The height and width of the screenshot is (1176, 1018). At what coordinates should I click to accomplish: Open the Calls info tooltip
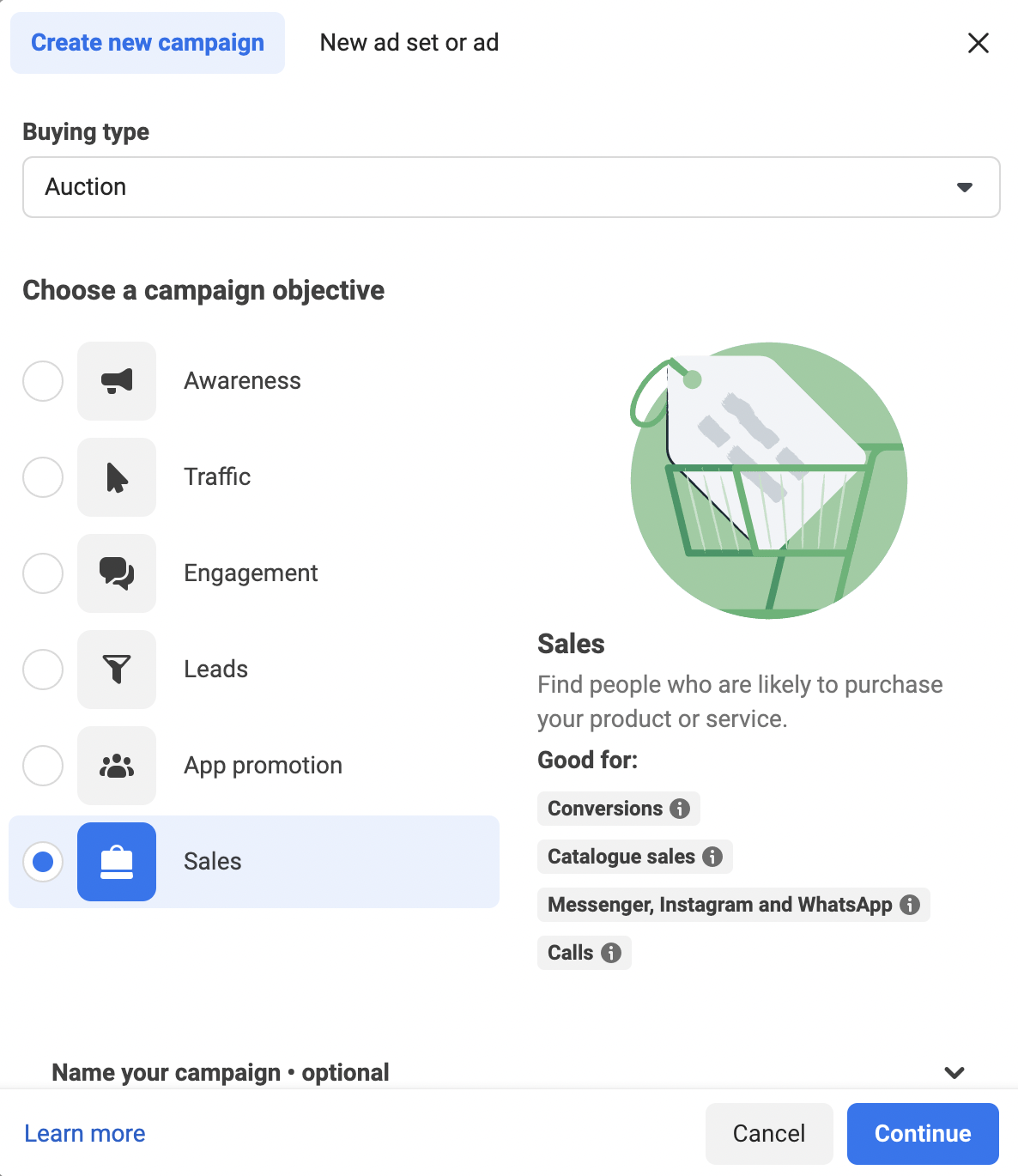click(x=610, y=952)
